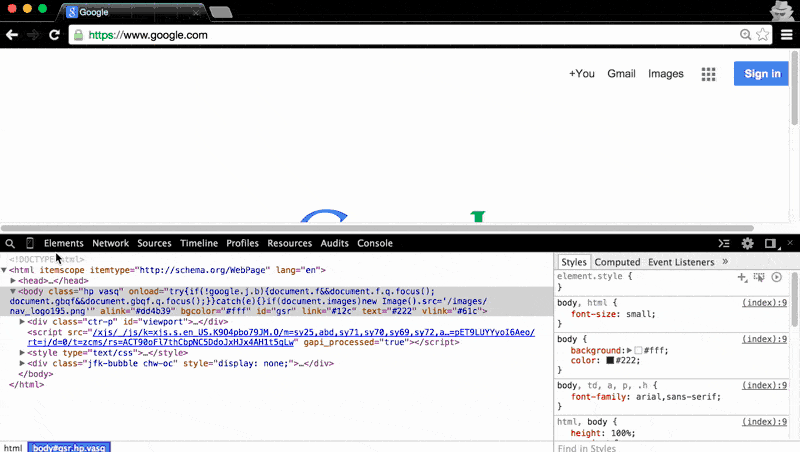
Task: Close DevTools with the x icon
Action: [x=790, y=243]
